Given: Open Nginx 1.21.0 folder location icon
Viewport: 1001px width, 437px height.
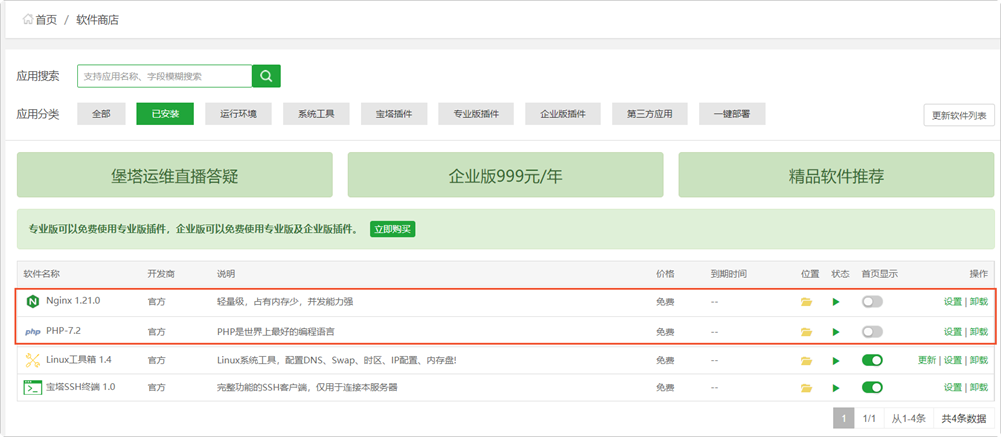Looking at the screenshot, I should pyautogui.click(x=806, y=302).
